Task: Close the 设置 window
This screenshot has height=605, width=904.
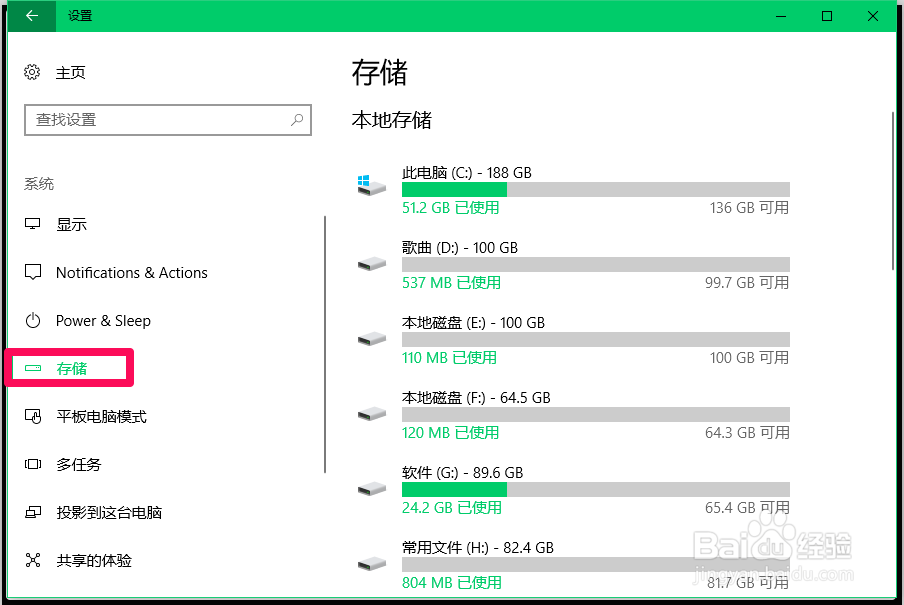Action: coord(873,16)
